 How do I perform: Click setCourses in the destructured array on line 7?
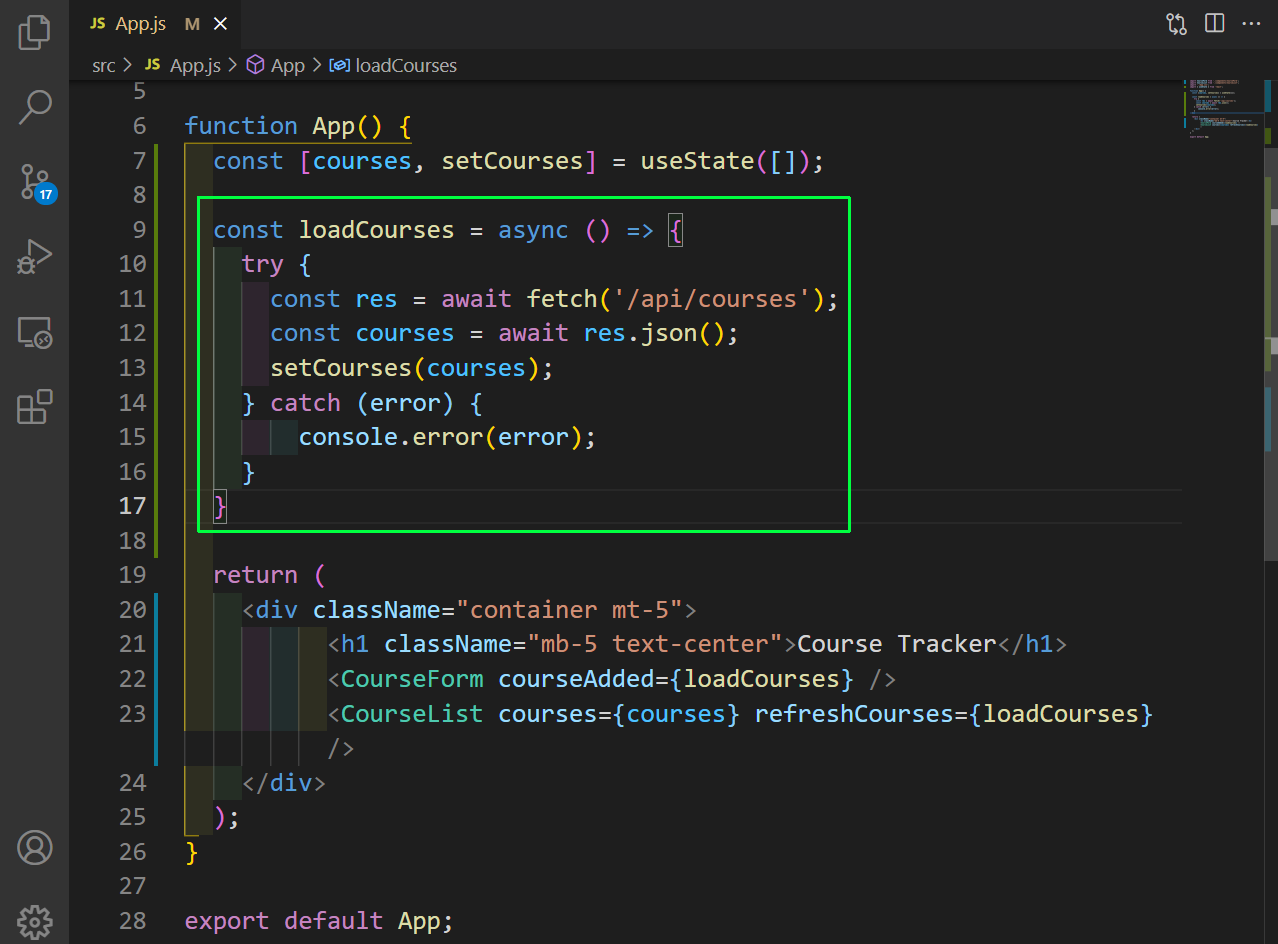tap(512, 161)
